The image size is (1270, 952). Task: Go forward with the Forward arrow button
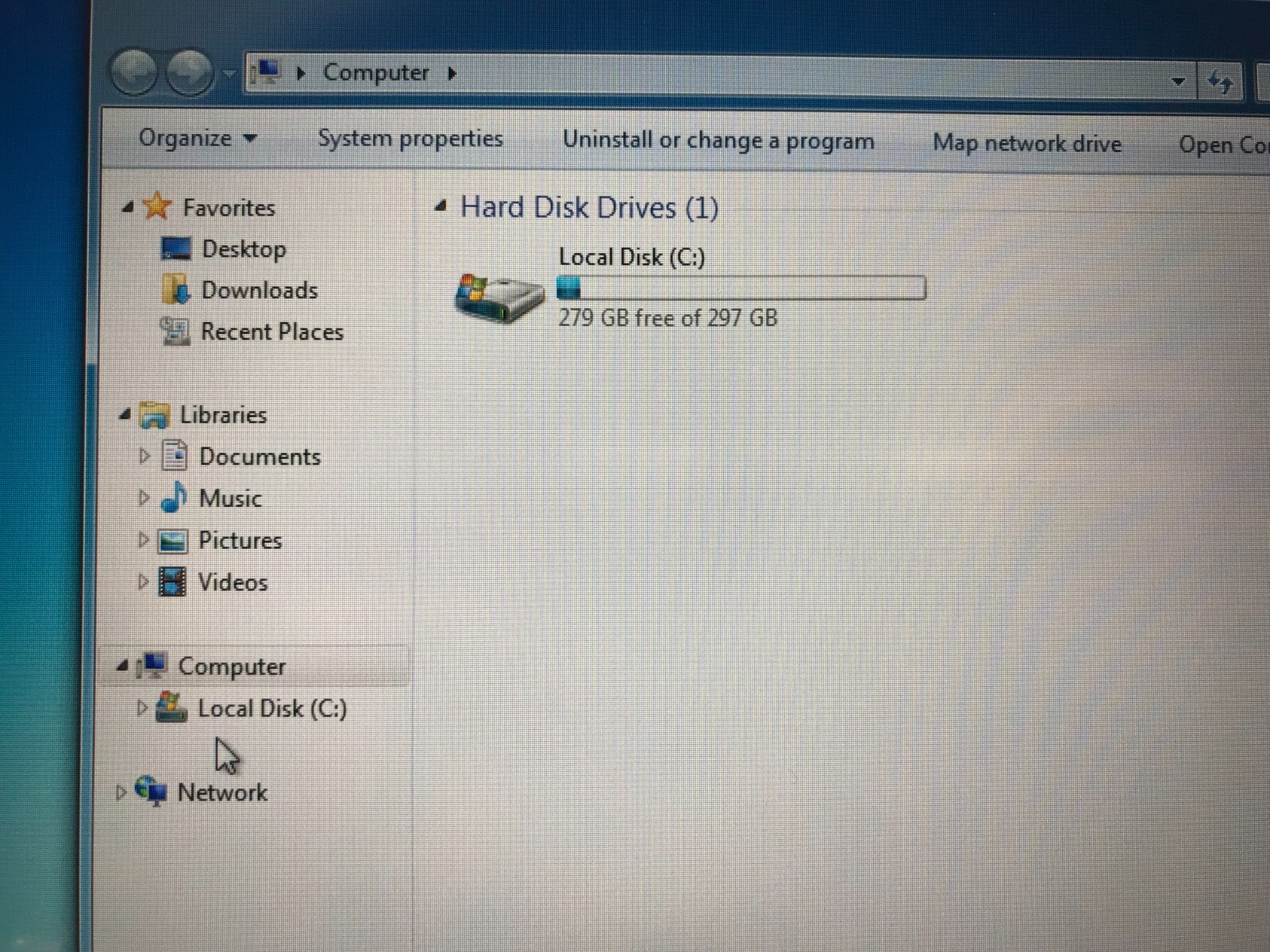pos(189,73)
